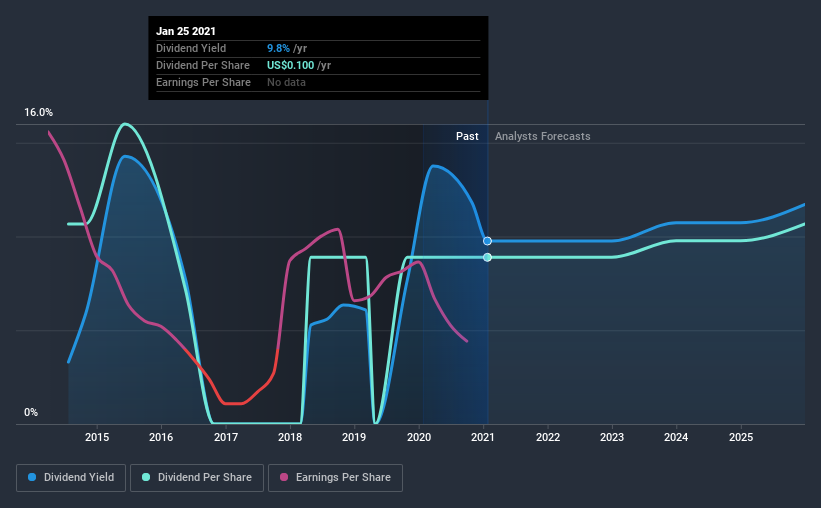The height and width of the screenshot is (508, 821).
Task: Click the 2025 x-axis label
Action: tap(741, 437)
